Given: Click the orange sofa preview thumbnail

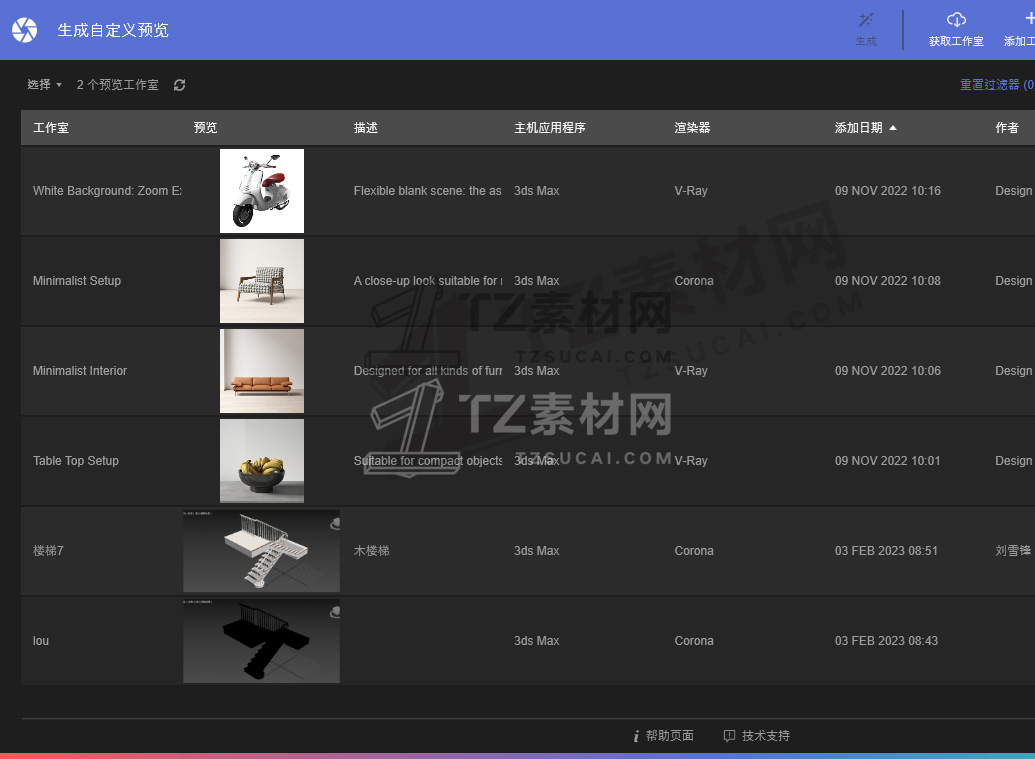Looking at the screenshot, I should (x=262, y=371).
